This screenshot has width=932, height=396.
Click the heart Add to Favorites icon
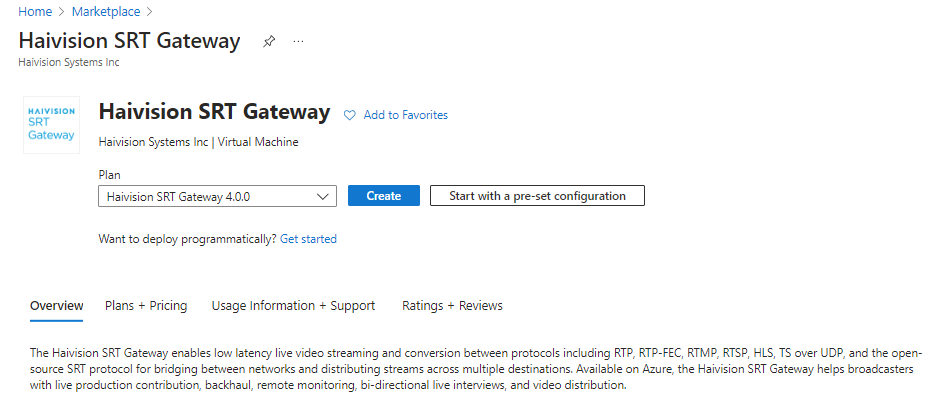350,115
